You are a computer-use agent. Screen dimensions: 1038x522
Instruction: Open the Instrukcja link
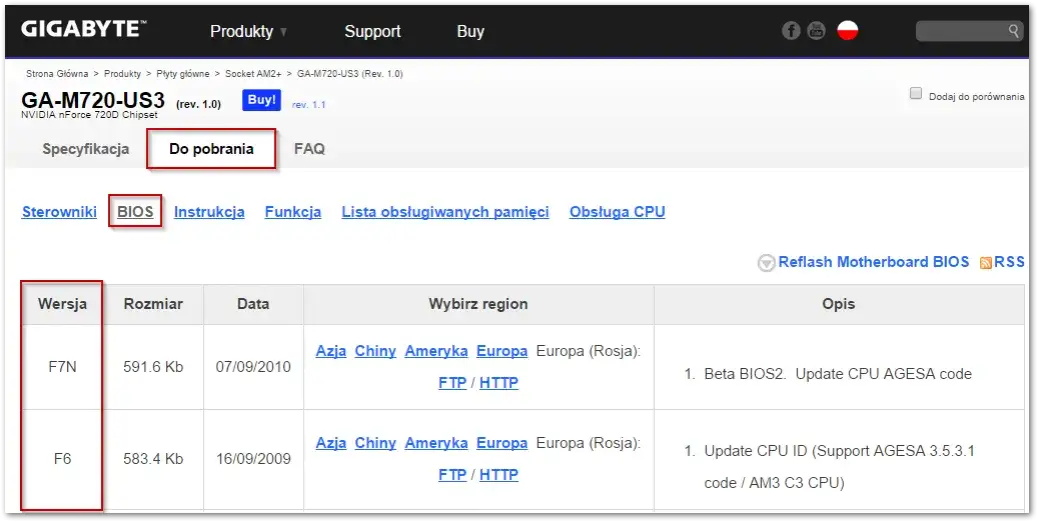pos(209,212)
